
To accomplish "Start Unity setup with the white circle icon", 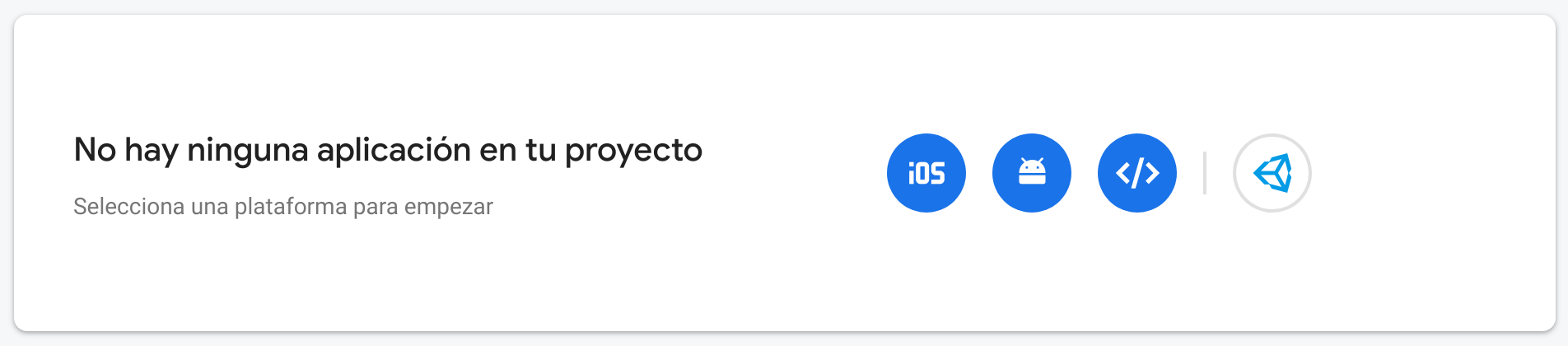I will coord(1272,173).
